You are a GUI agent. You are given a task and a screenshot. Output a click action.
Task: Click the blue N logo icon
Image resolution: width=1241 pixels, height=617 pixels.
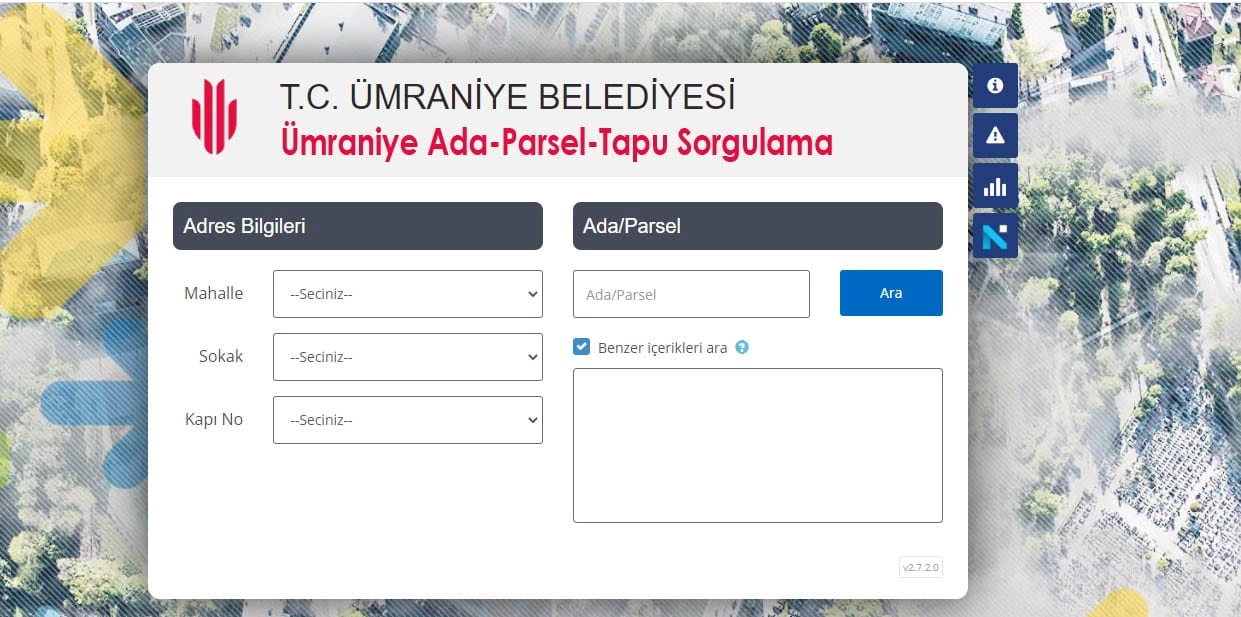(995, 236)
